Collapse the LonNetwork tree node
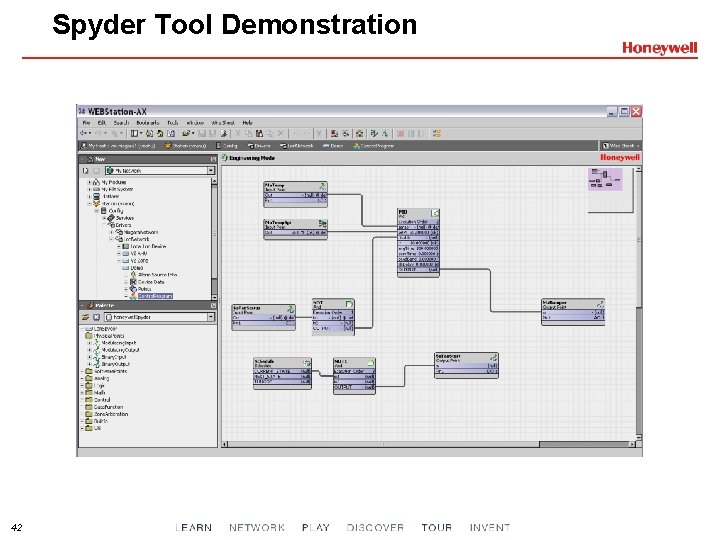The height and width of the screenshot is (540, 720). pos(111,239)
